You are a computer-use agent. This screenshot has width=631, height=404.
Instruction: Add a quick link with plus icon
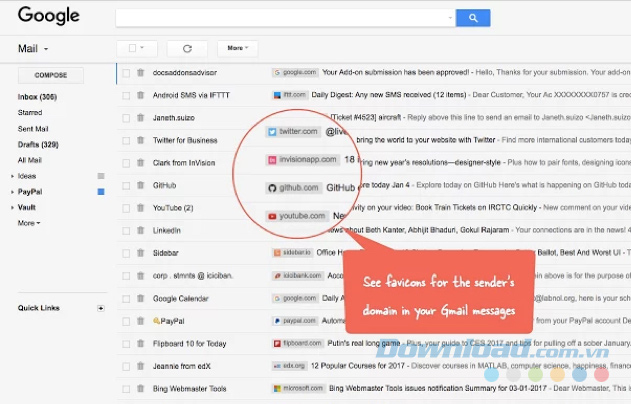click(x=101, y=309)
